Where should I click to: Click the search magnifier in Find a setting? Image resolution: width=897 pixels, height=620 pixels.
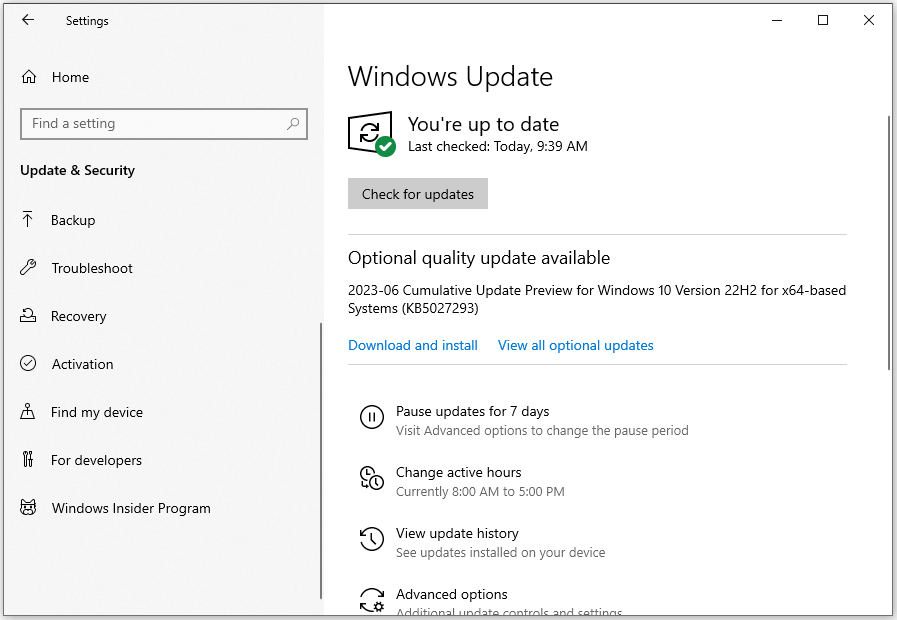tap(293, 124)
